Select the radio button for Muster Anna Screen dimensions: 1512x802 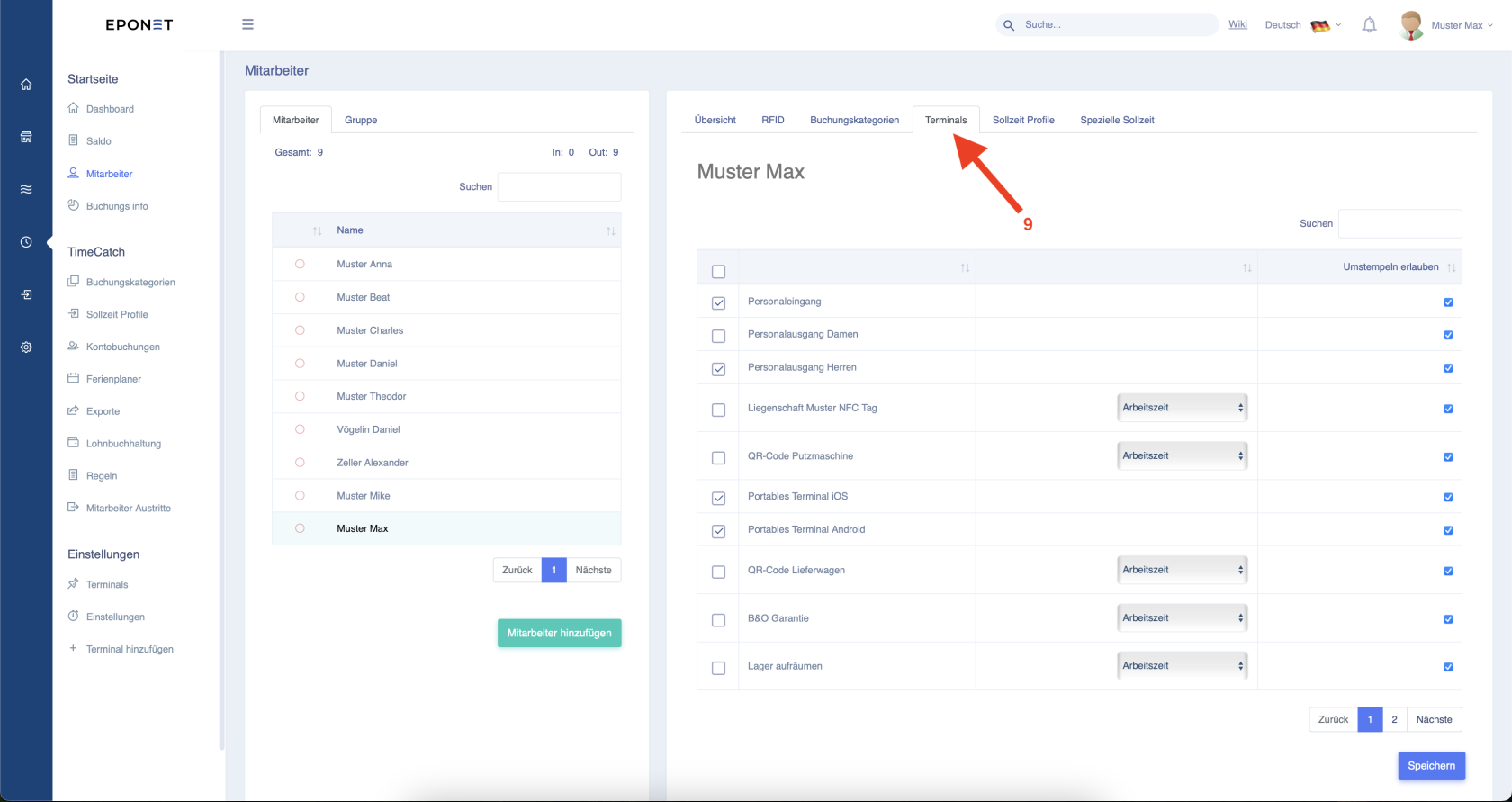pos(300,264)
